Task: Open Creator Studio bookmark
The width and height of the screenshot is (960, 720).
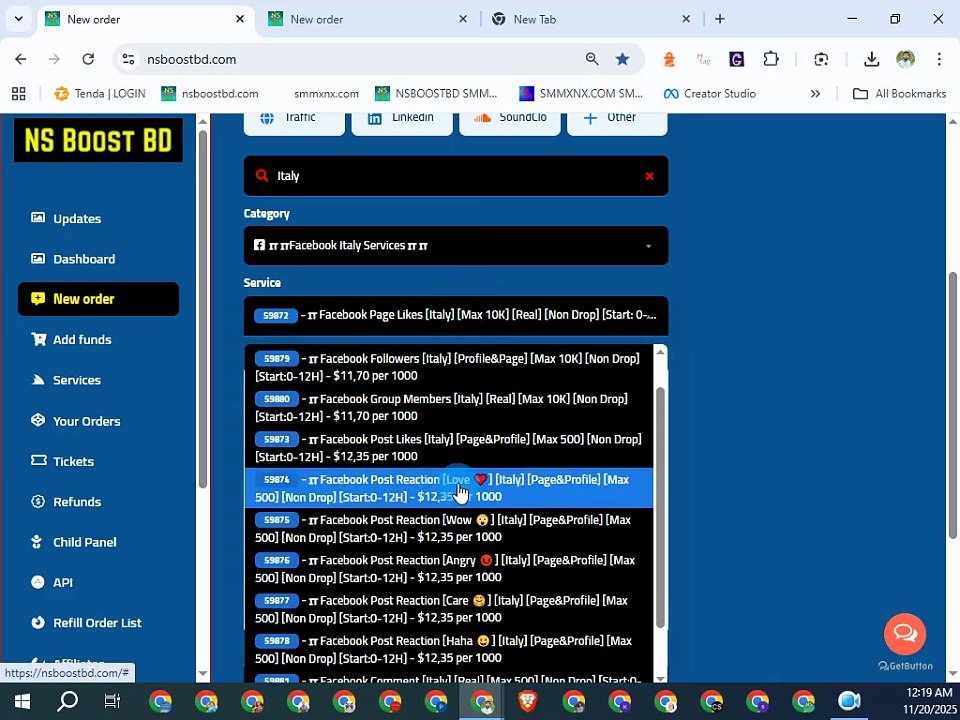Action: click(x=710, y=94)
